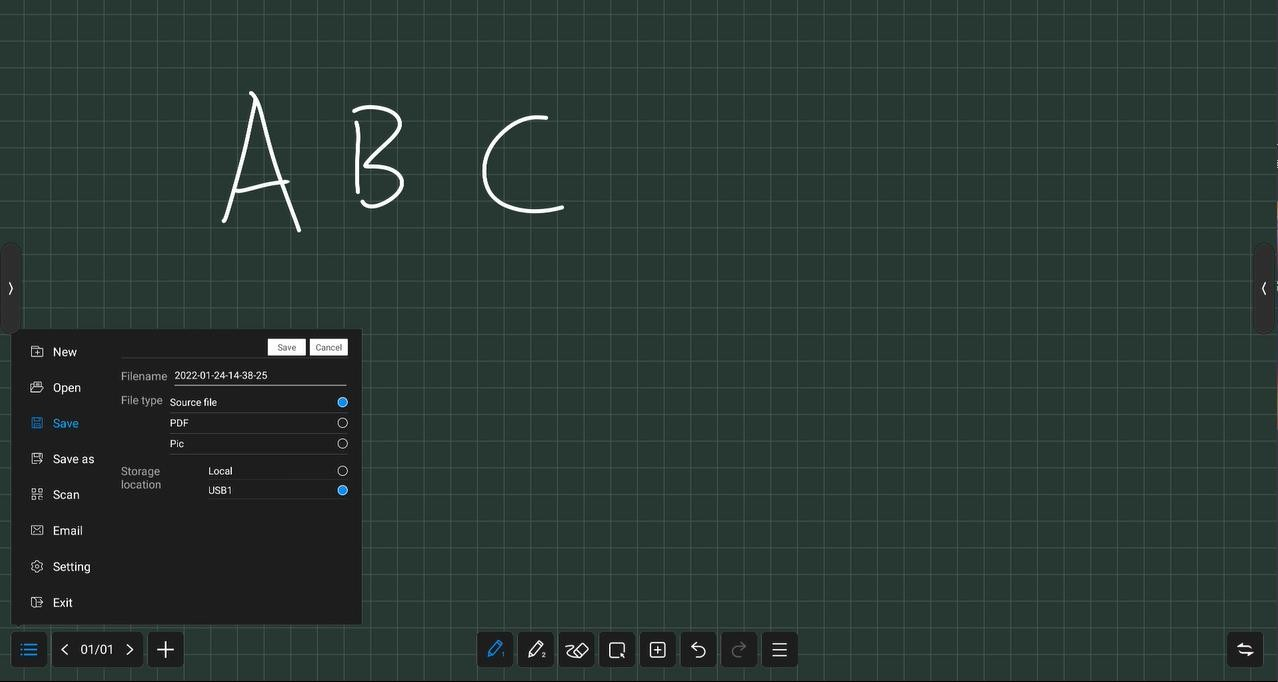Image resolution: width=1278 pixels, height=682 pixels.
Task: Expand the right edge side panel arrow
Action: click(x=1264, y=288)
